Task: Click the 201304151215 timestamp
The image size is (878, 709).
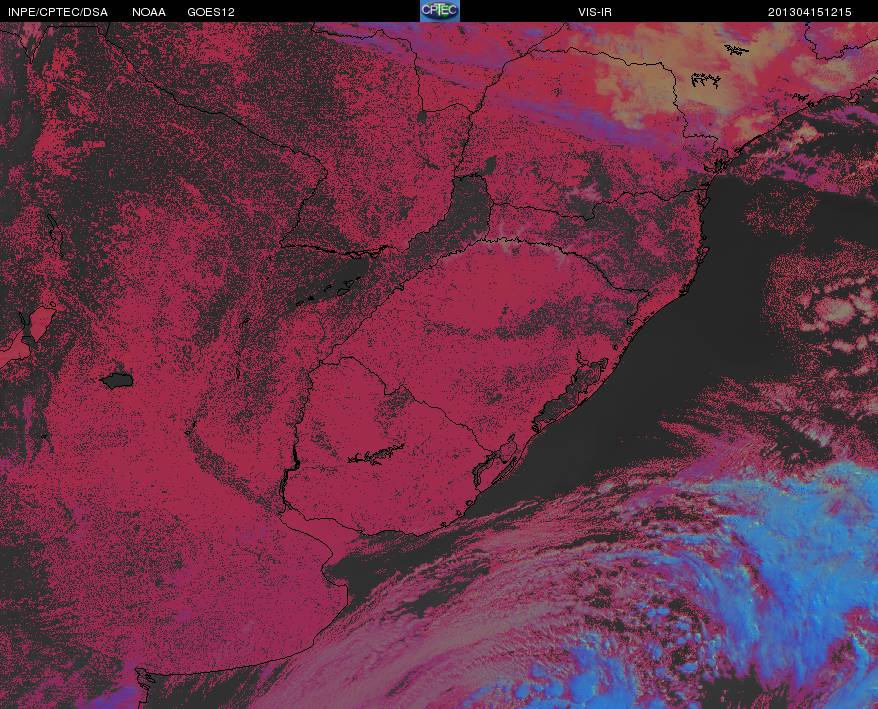Action: click(810, 12)
